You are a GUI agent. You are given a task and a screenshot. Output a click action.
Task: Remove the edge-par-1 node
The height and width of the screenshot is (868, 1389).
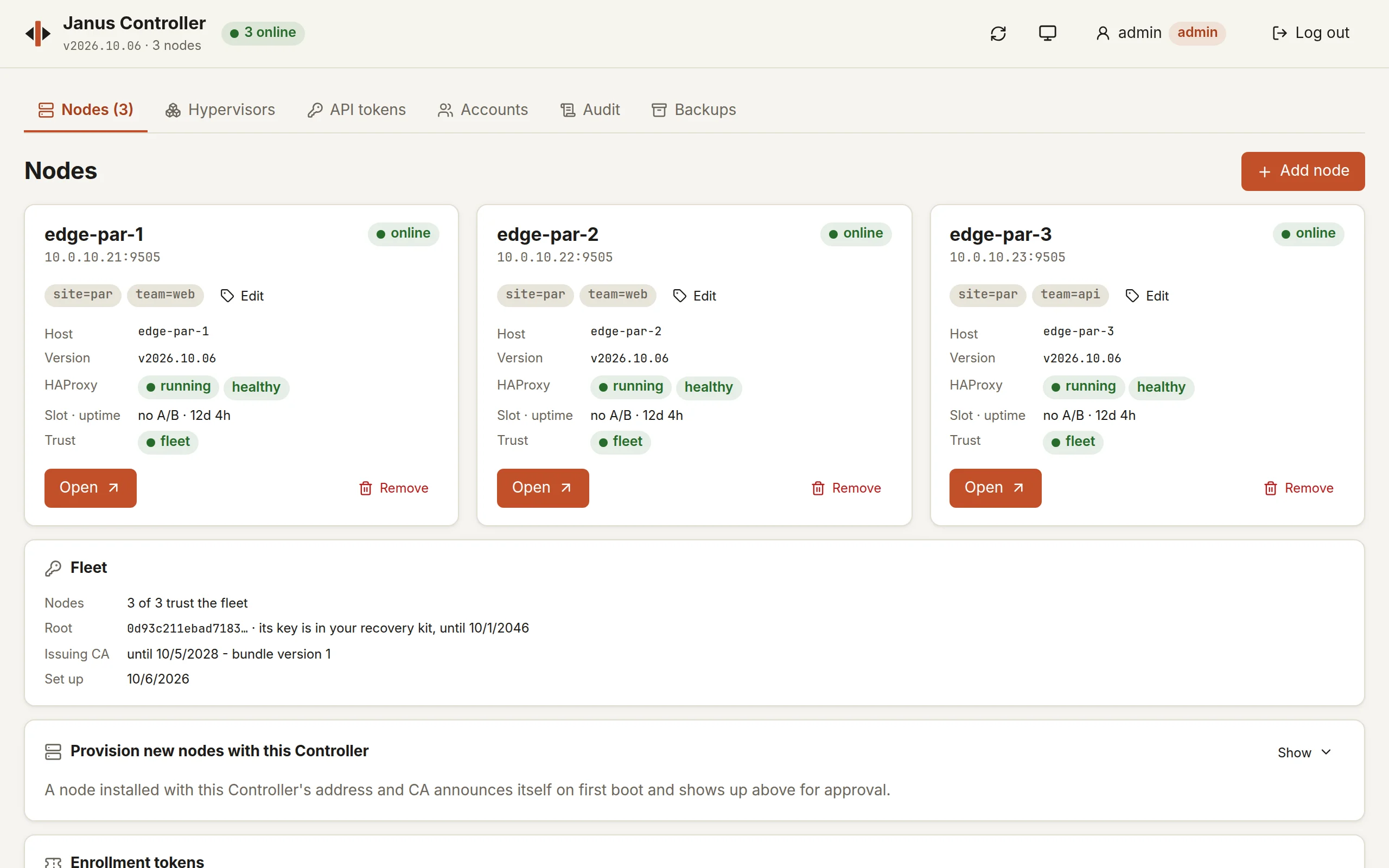tap(394, 488)
